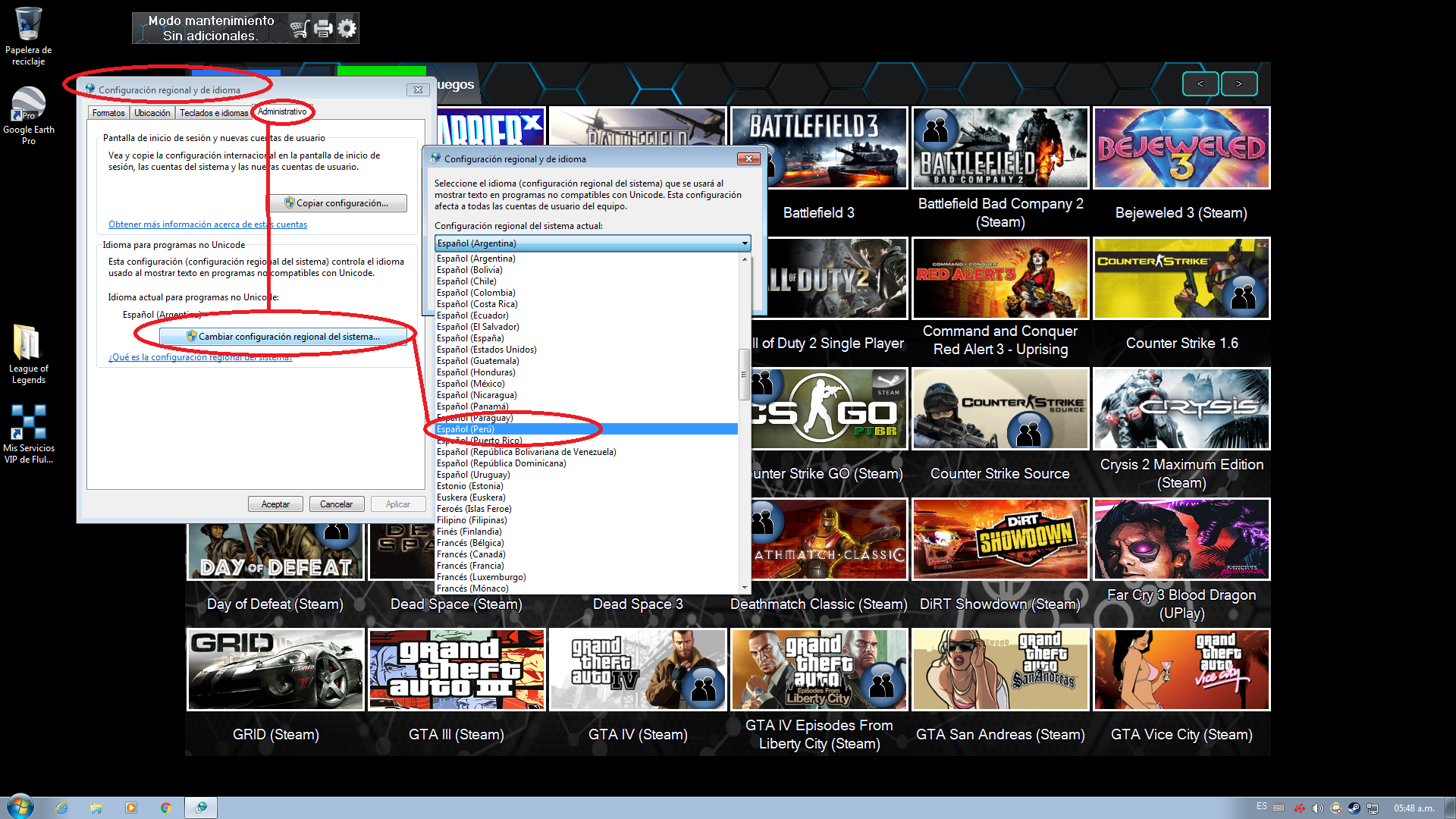Open GRID (Steam) game tile
1456x819 pixels.
pyautogui.click(x=275, y=670)
